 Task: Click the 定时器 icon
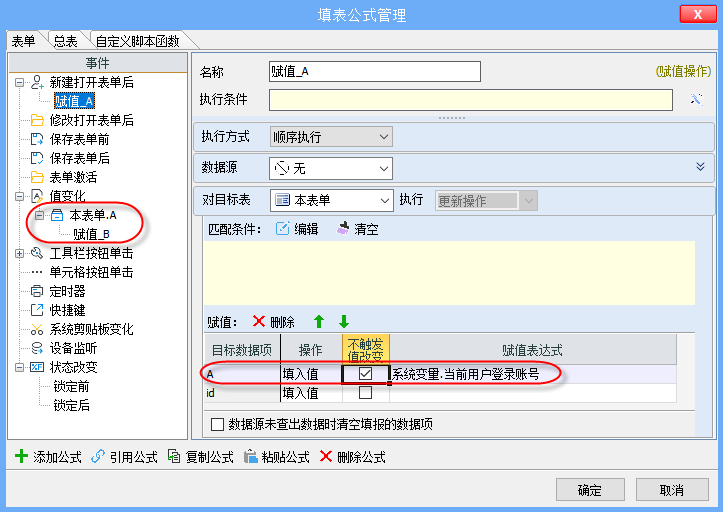click(37, 291)
